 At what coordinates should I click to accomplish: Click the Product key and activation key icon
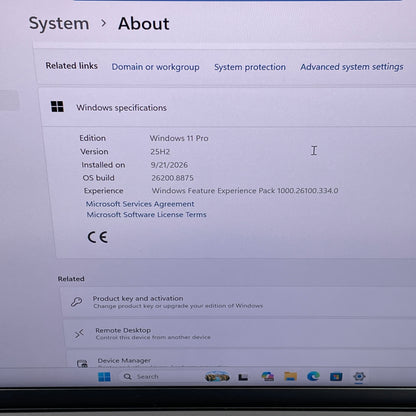point(76,302)
